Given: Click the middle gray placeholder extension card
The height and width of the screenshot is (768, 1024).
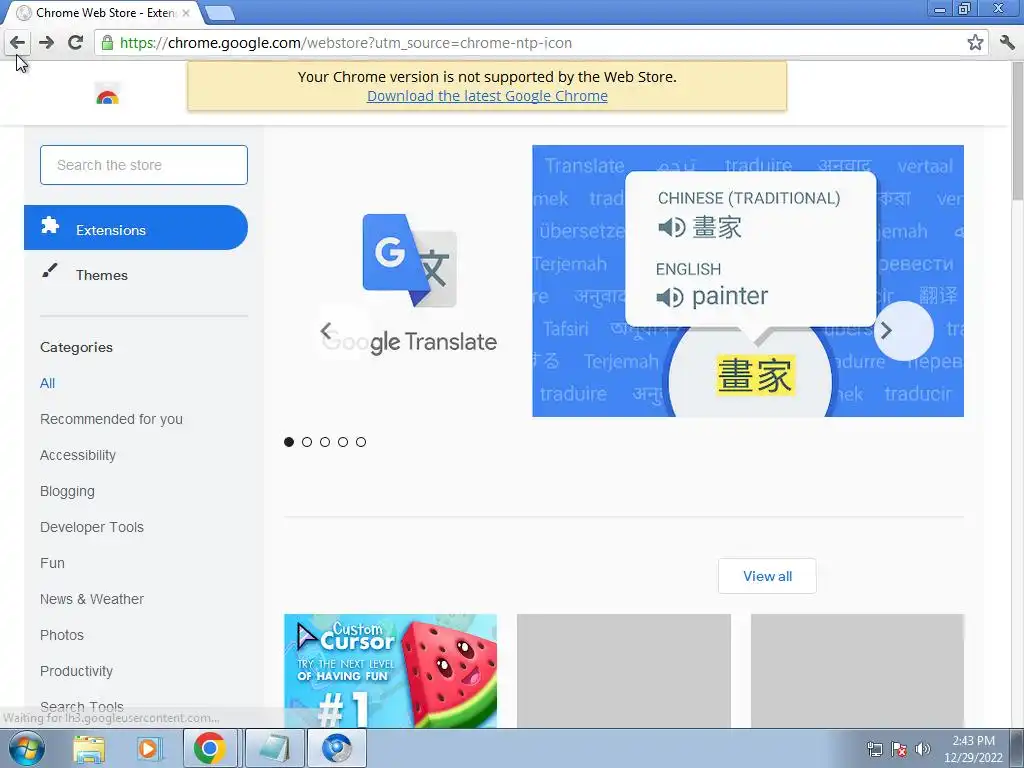Looking at the screenshot, I should 624,671.
